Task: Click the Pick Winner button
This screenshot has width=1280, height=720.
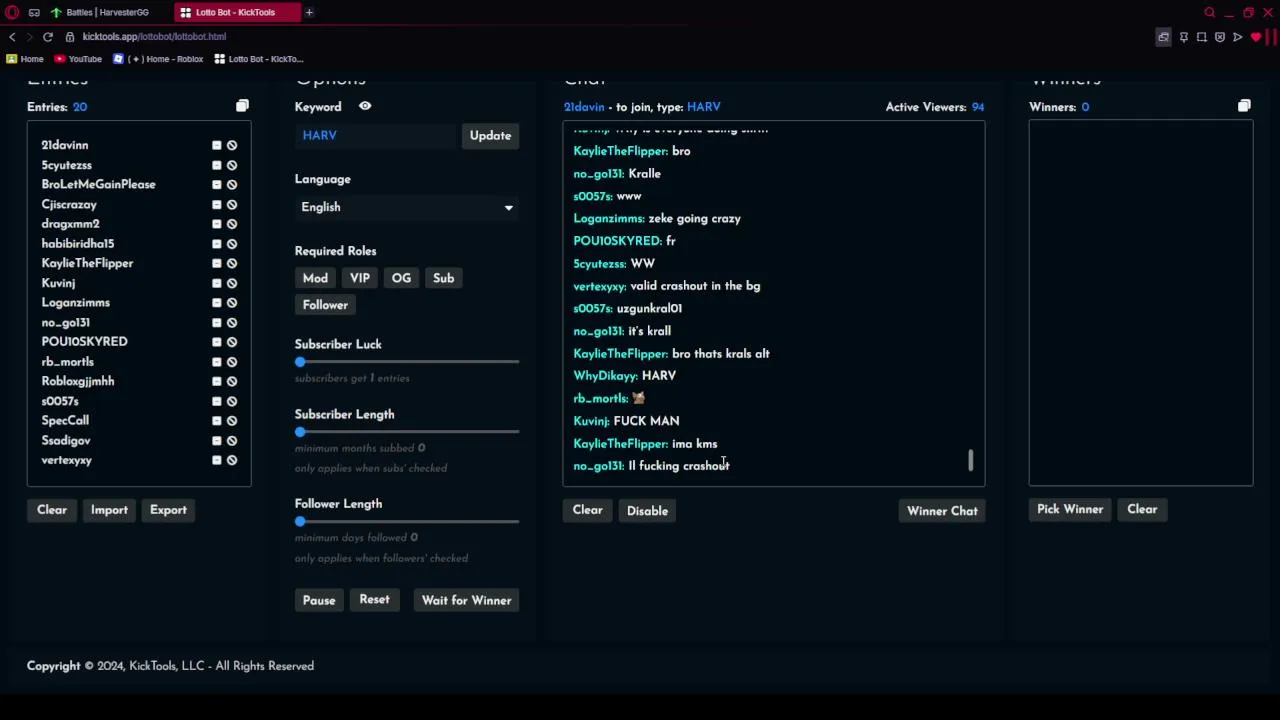Action: pyautogui.click(x=1070, y=510)
